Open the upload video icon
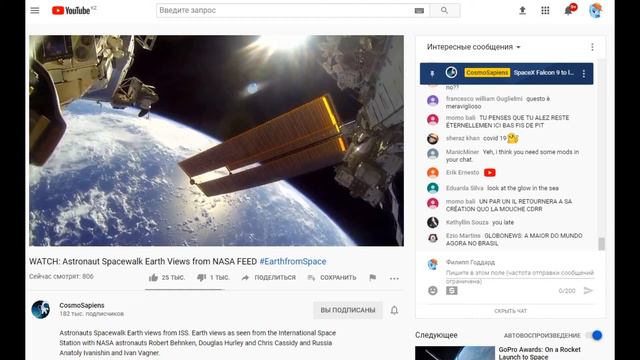 coord(522,11)
